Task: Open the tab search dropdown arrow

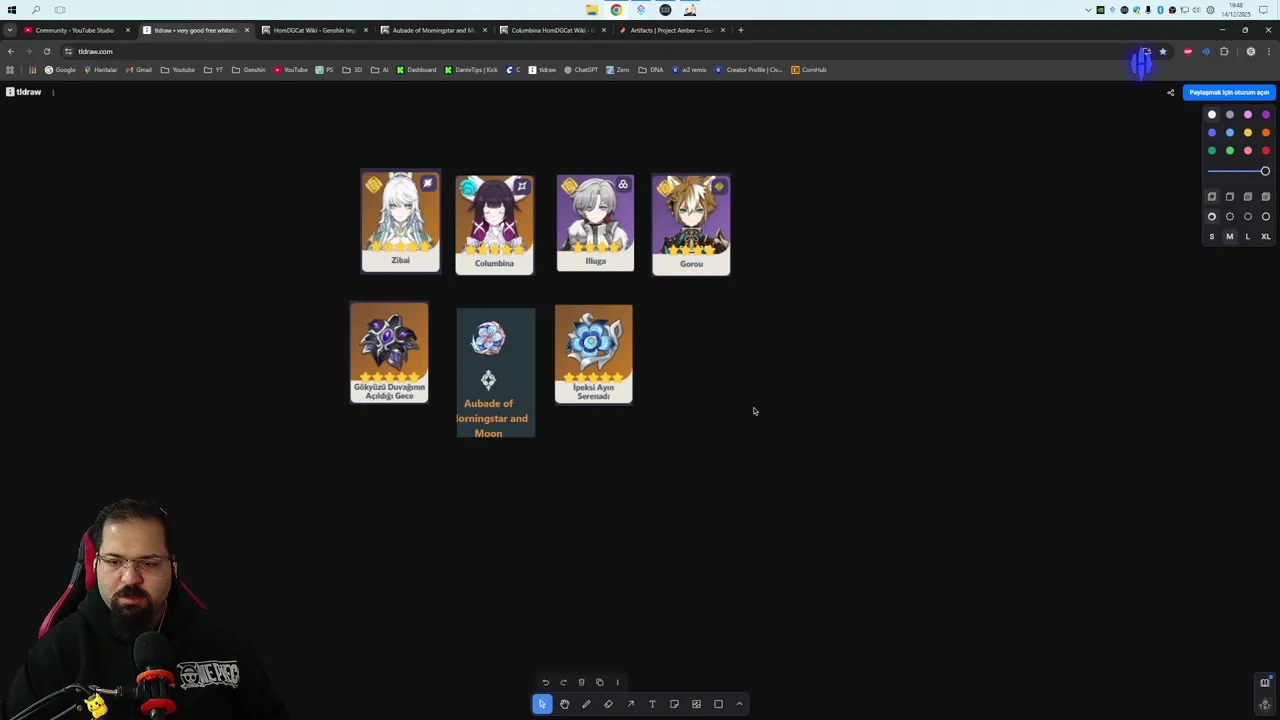Action: pyautogui.click(x=9, y=30)
